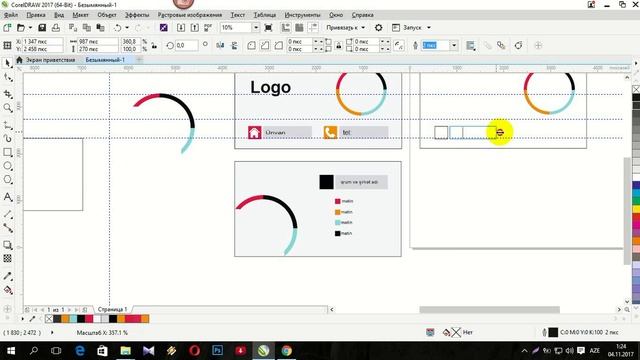The image size is (640, 360).
Task: Click object width field 987 пкс
Action: tap(98, 42)
